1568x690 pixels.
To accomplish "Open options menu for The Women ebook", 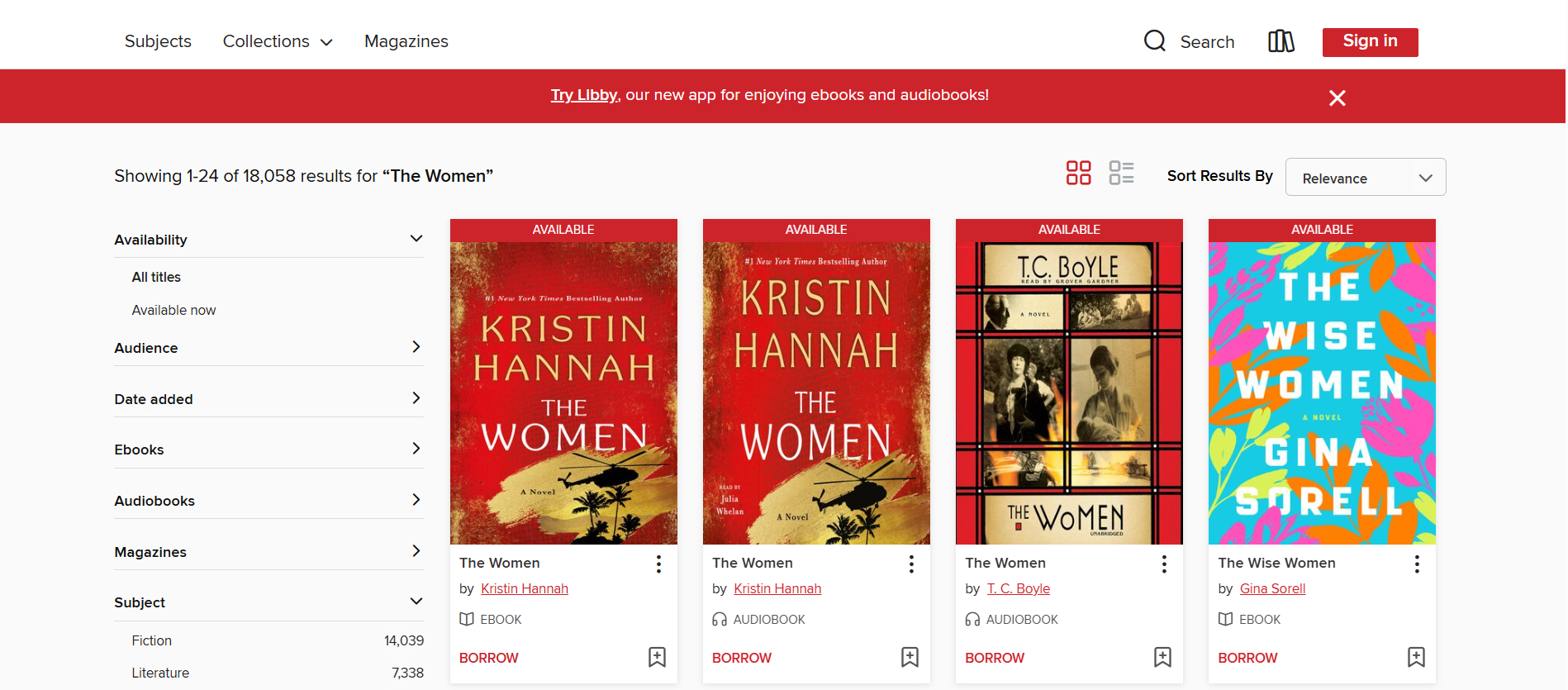I will pyautogui.click(x=658, y=564).
